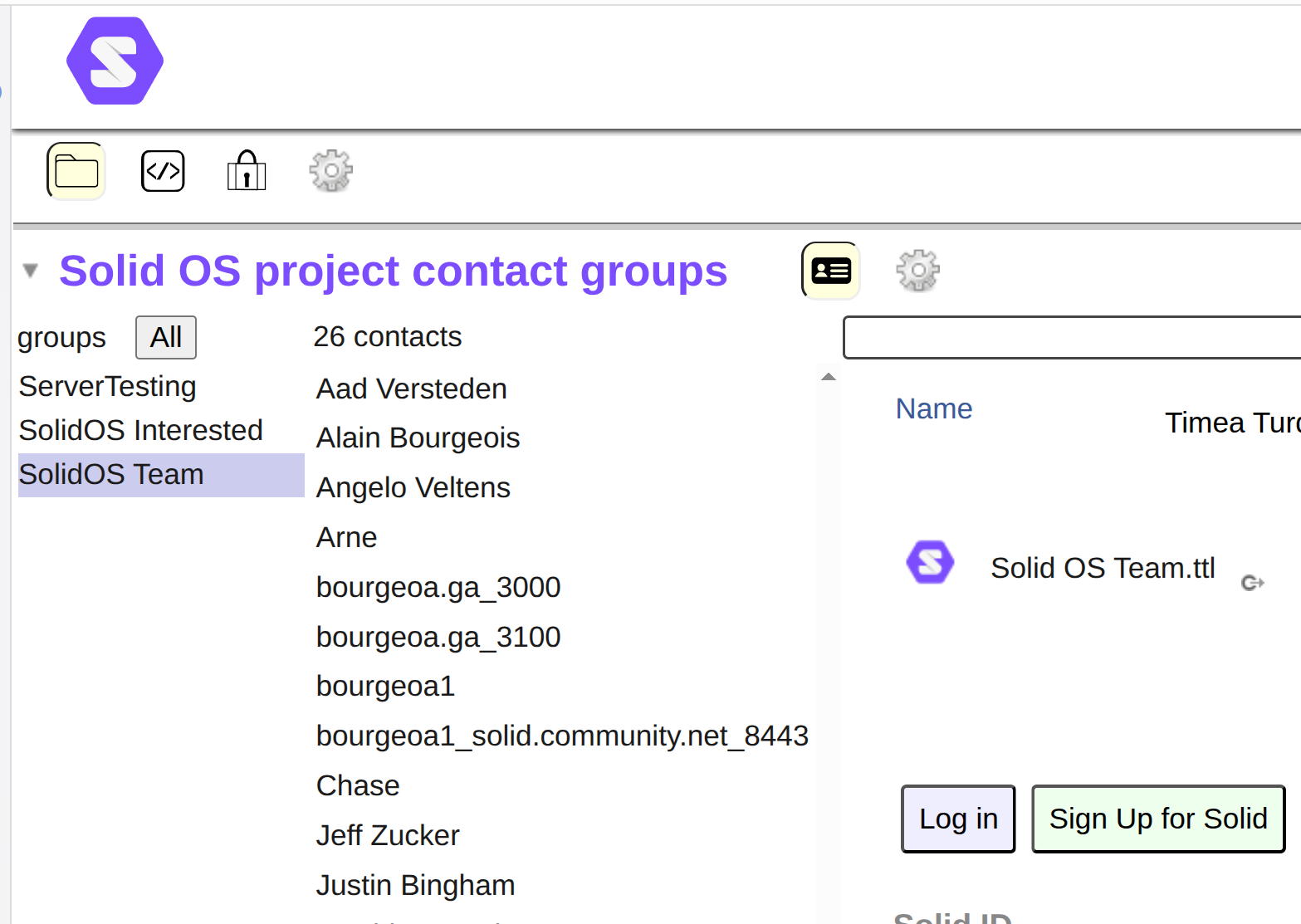Select contact bourgeoa1_solid.community.net_8443
This screenshot has height=924, width=1301.
tap(562, 736)
